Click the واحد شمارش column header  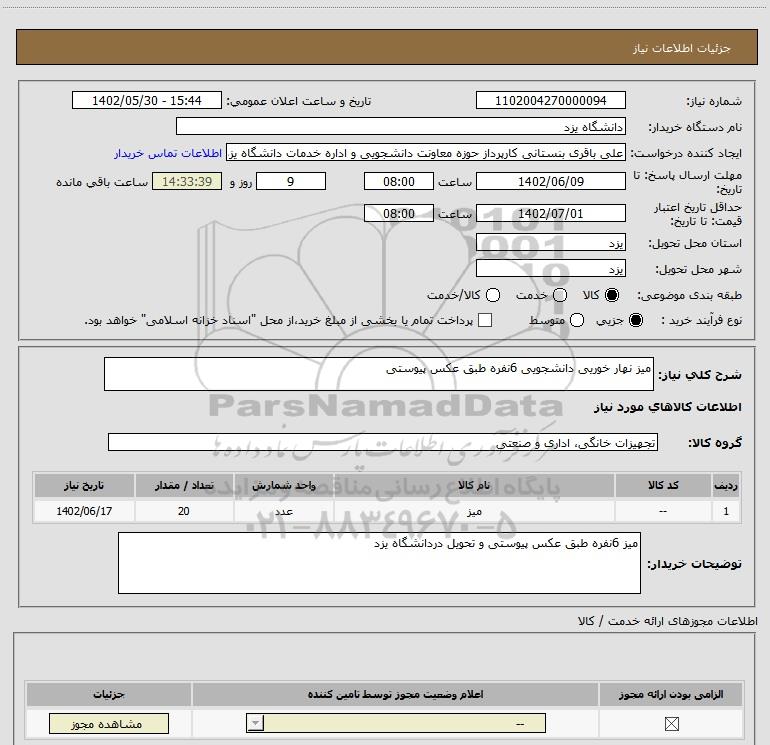click(284, 485)
